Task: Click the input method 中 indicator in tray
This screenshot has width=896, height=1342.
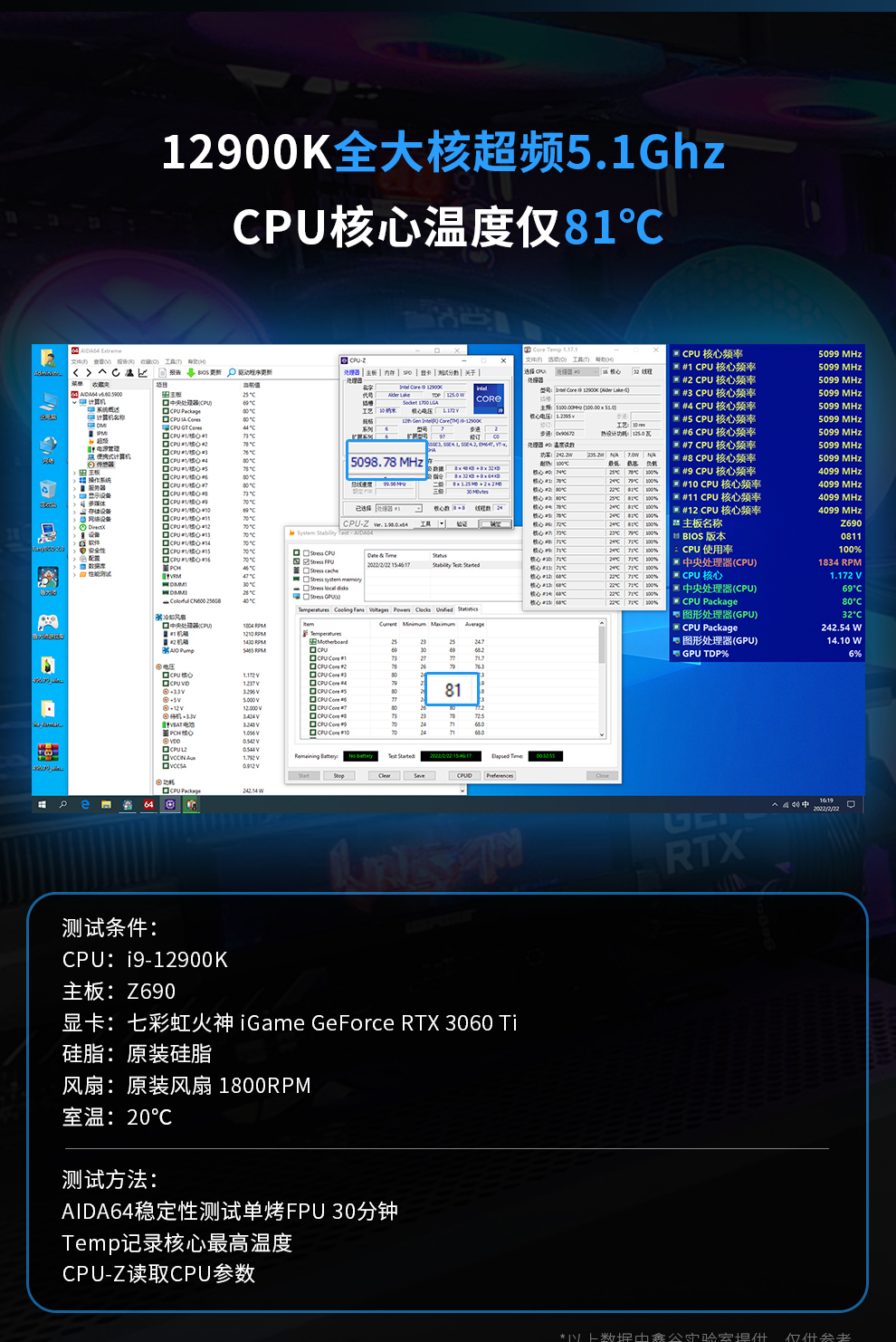Action: click(x=805, y=804)
